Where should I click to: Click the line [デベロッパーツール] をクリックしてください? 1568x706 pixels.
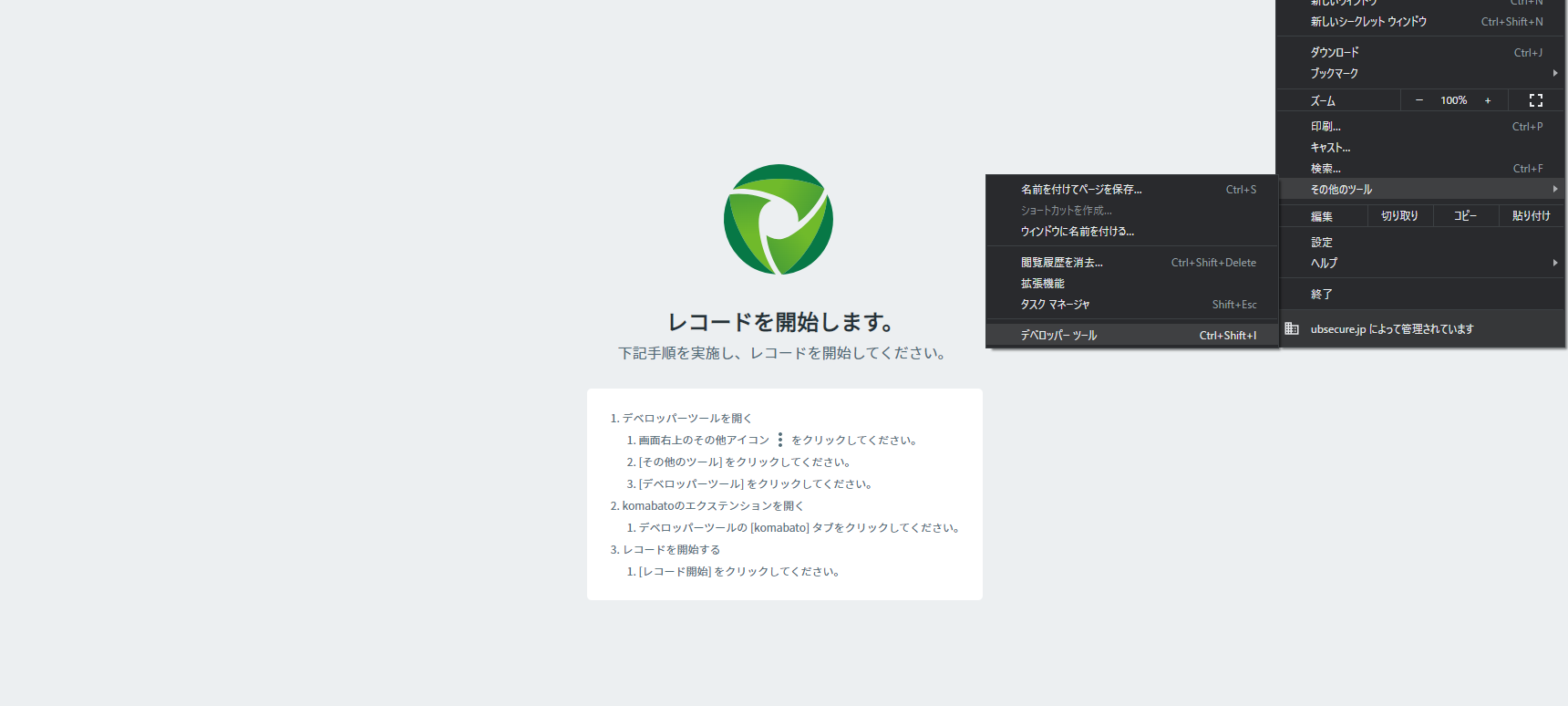click(x=749, y=483)
